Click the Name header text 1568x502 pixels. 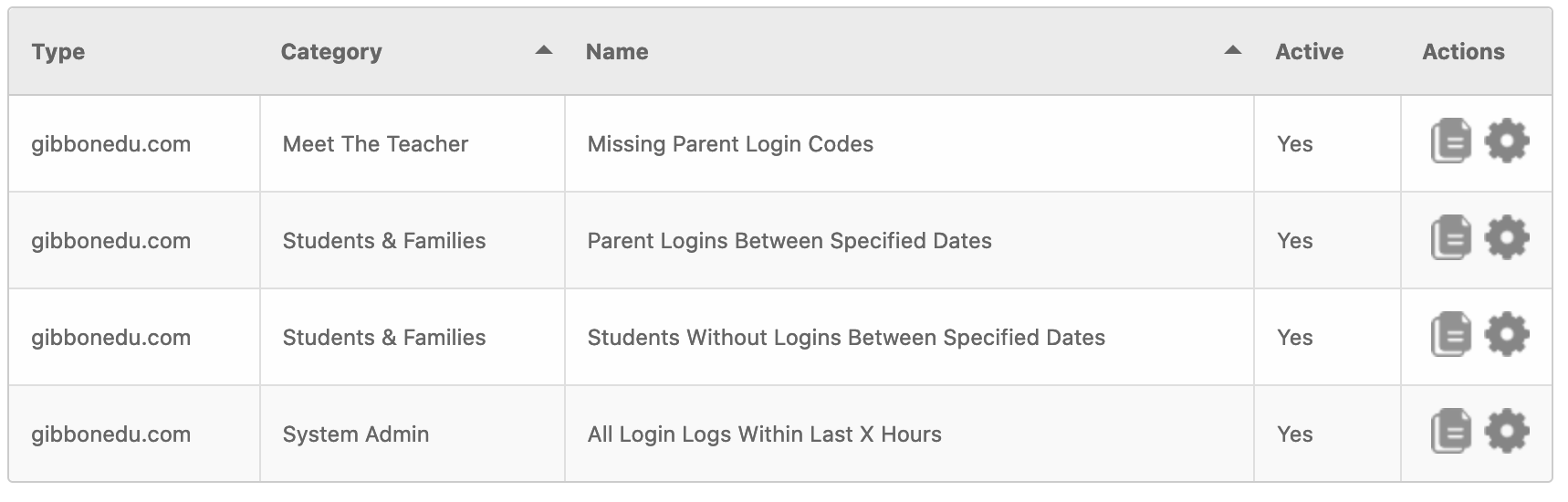click(x=617, y=52)
